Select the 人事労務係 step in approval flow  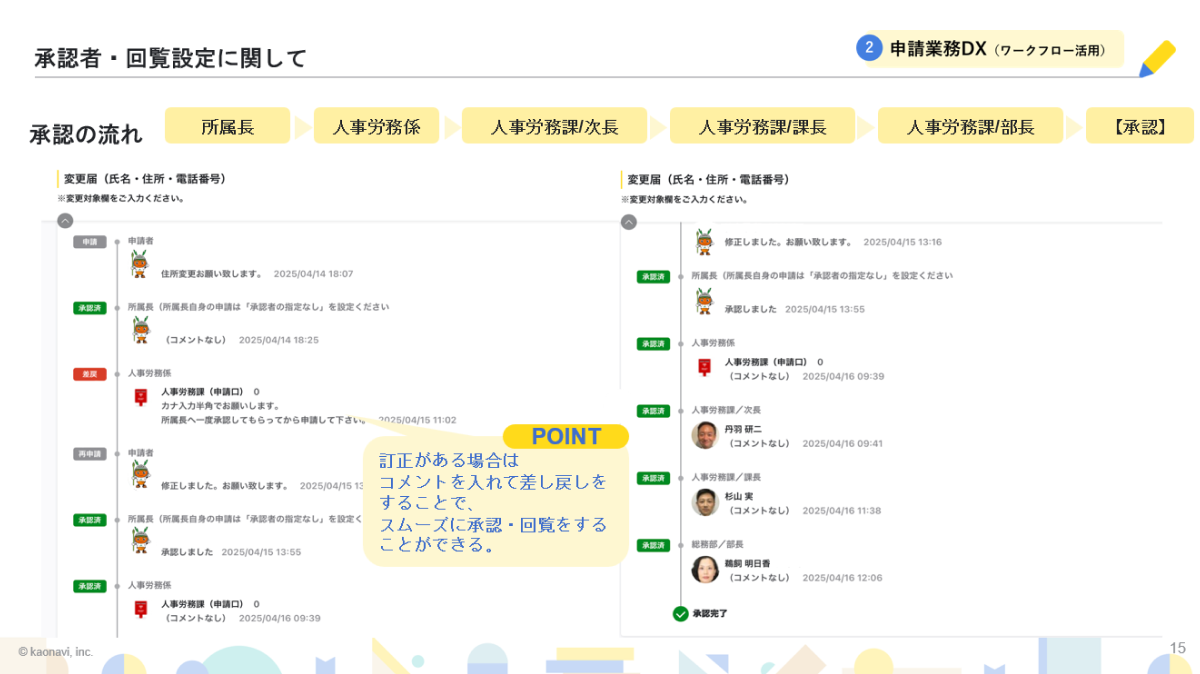tap(376, 127)
